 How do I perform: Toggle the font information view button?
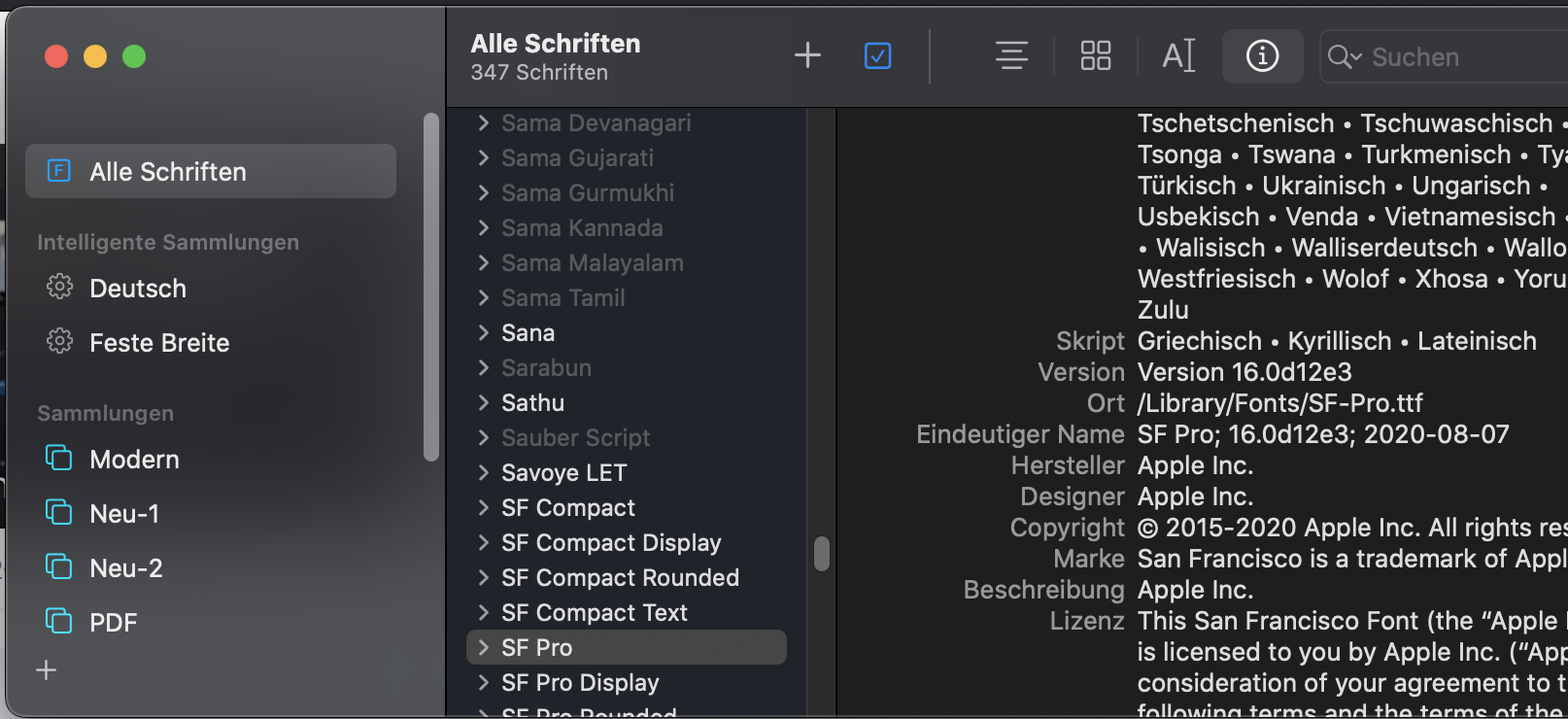coord(1262,55)
